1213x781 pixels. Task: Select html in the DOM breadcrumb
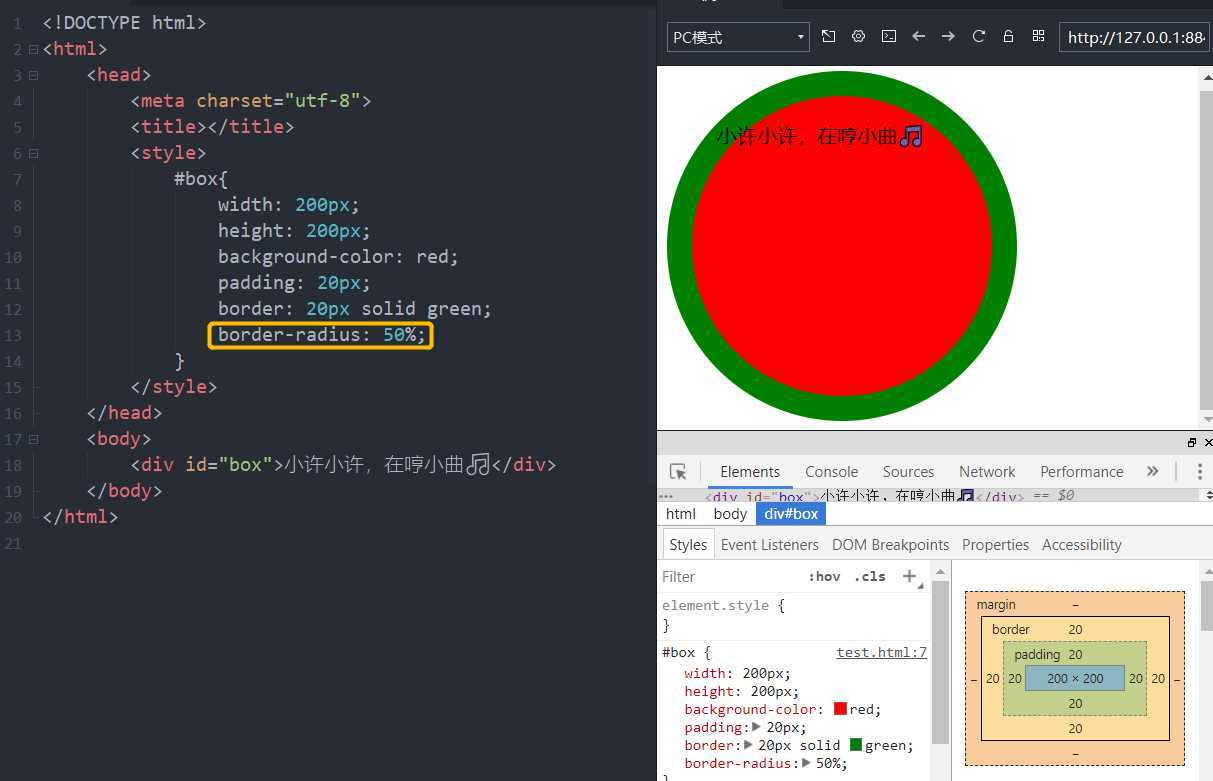point(681,514)
